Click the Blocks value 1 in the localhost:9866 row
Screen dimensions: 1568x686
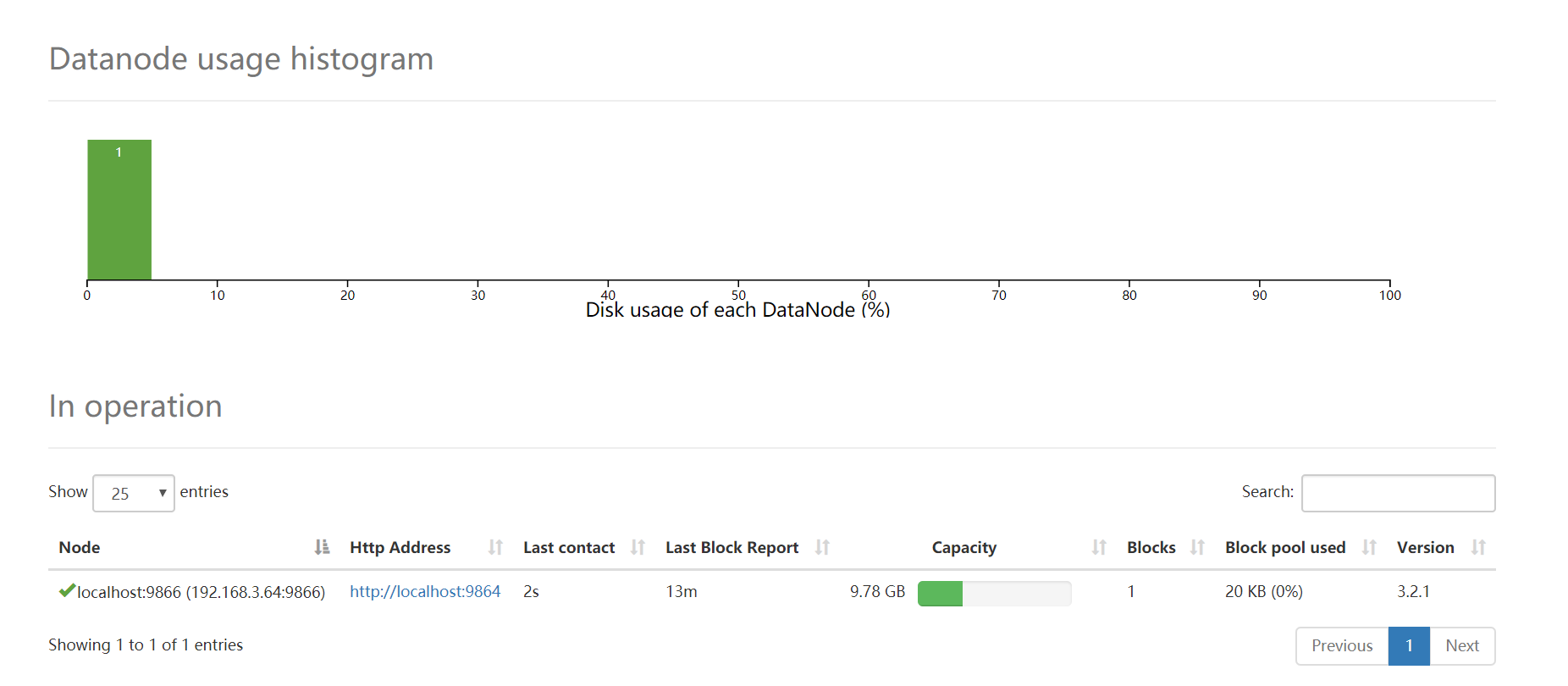(1130, 591)
